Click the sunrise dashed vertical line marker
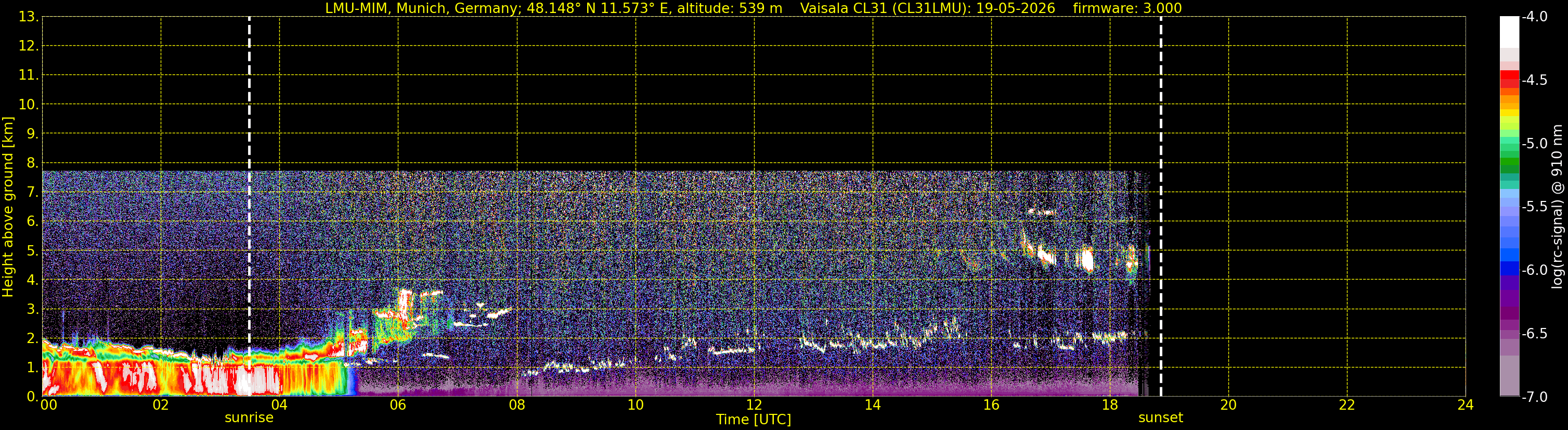The height and width of the screenshot is (430, 1568). pyautogui.click(x=250, y=207)
